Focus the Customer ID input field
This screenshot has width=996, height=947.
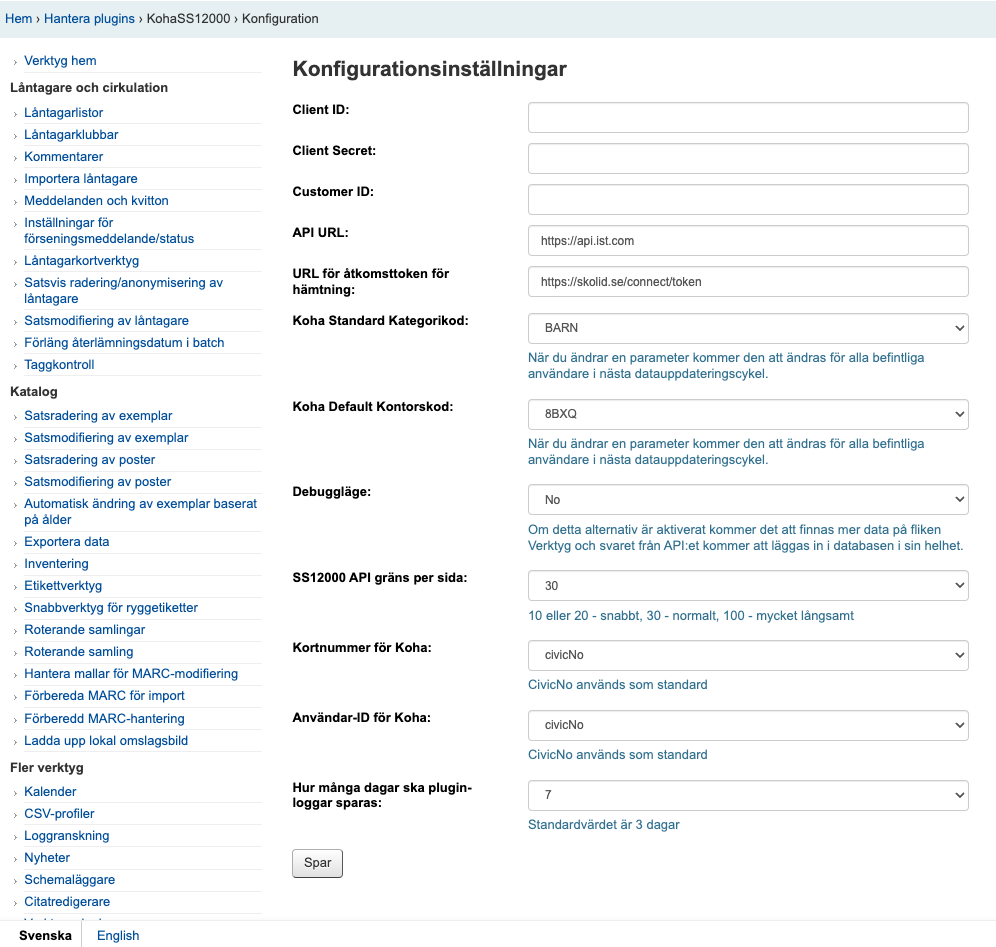(x=748, y=199)
